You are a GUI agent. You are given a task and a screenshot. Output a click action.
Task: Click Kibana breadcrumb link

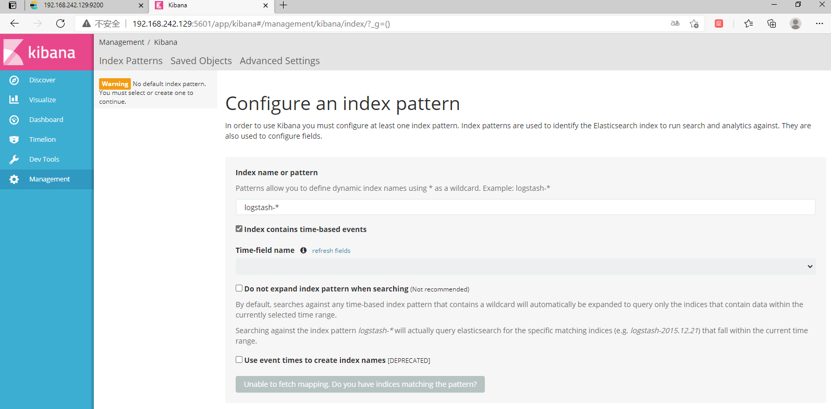[x=166, y=42]
